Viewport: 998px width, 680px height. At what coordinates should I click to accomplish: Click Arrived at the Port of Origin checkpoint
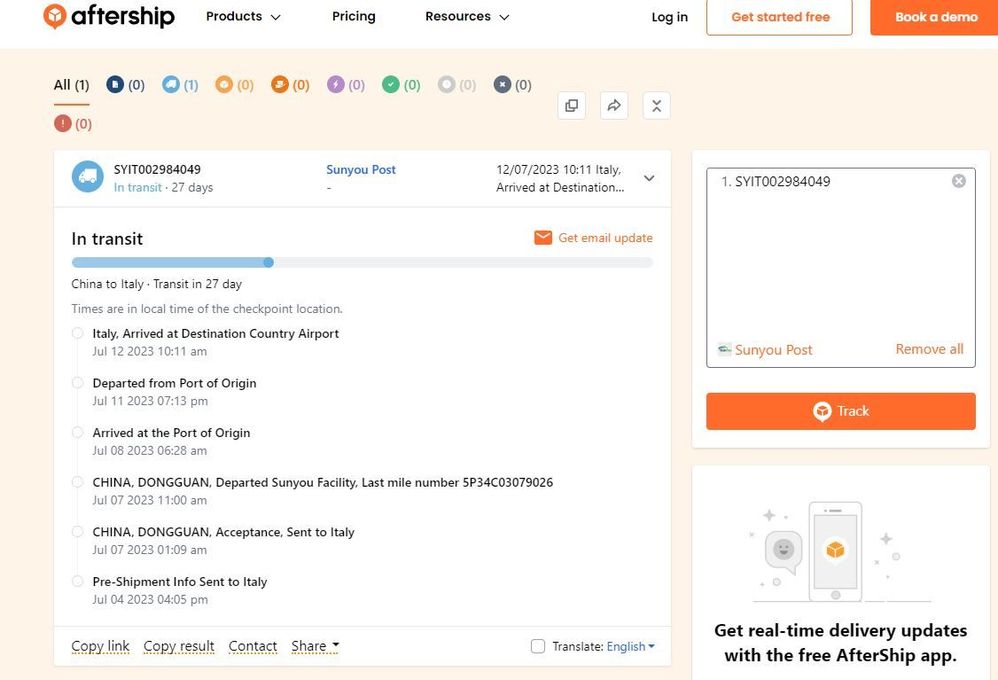coord(171,432)
